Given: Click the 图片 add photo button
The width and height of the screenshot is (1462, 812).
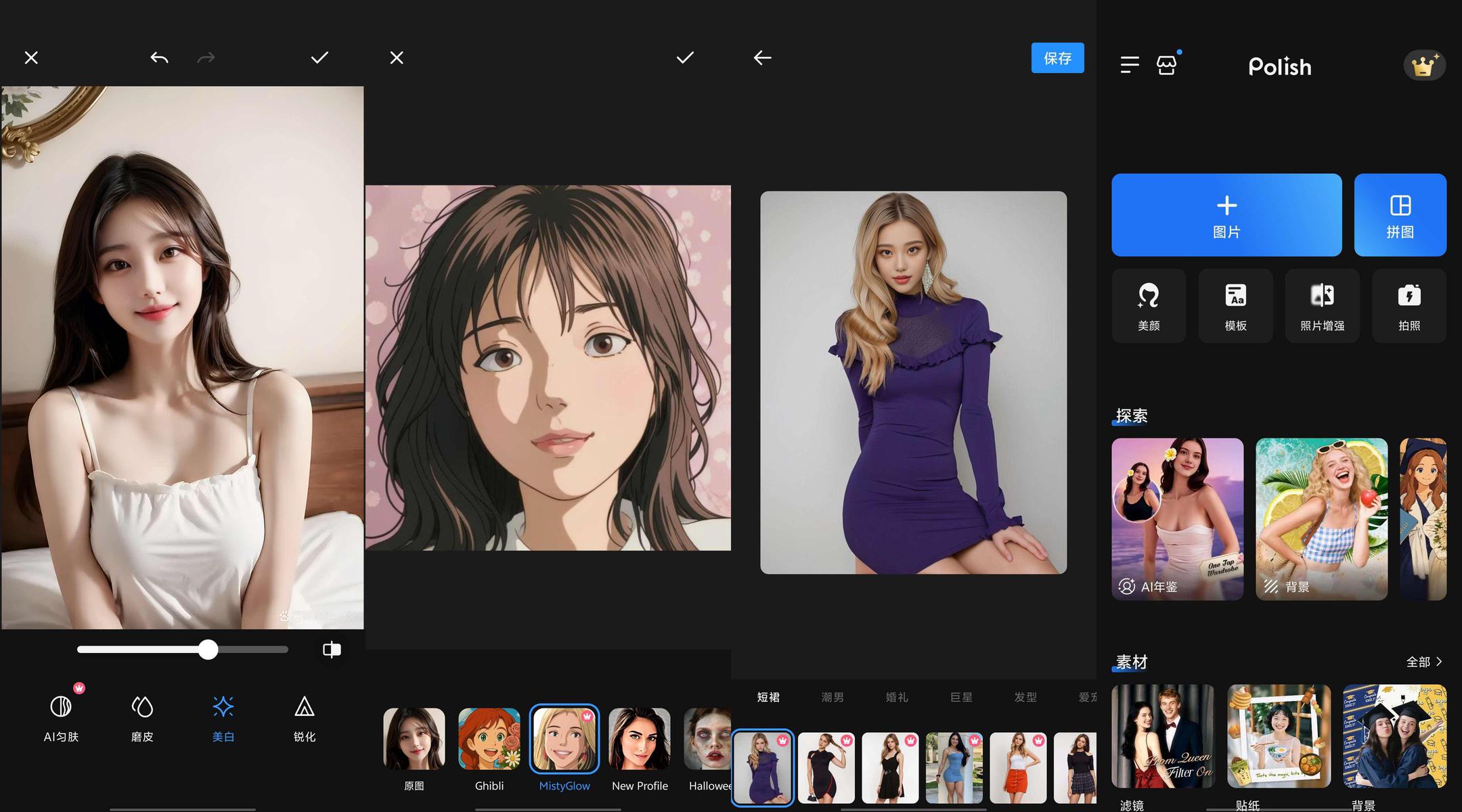Looking at the screenshot, I should (x=1226, y=215).
